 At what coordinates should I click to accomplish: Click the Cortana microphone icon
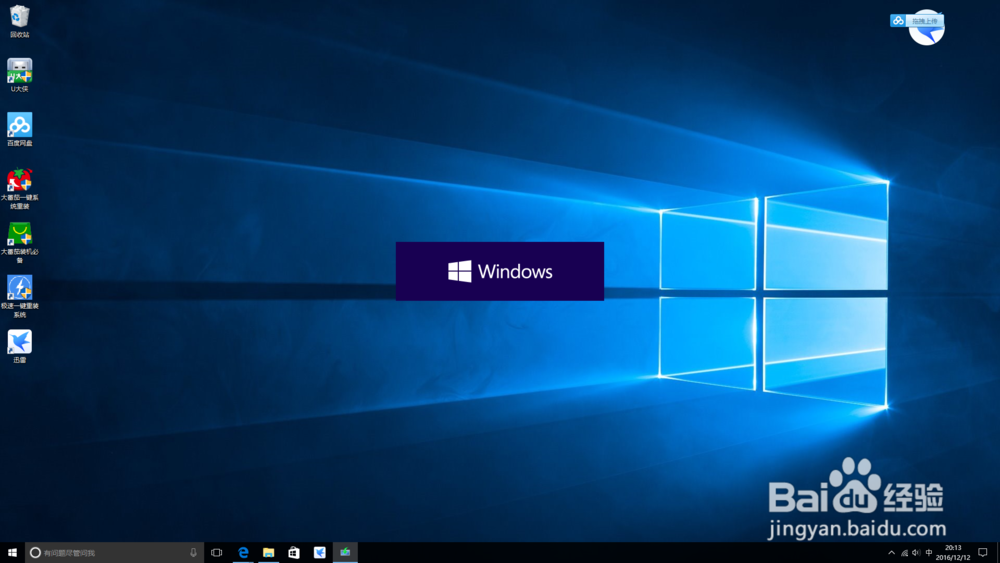tap(193, 553)
